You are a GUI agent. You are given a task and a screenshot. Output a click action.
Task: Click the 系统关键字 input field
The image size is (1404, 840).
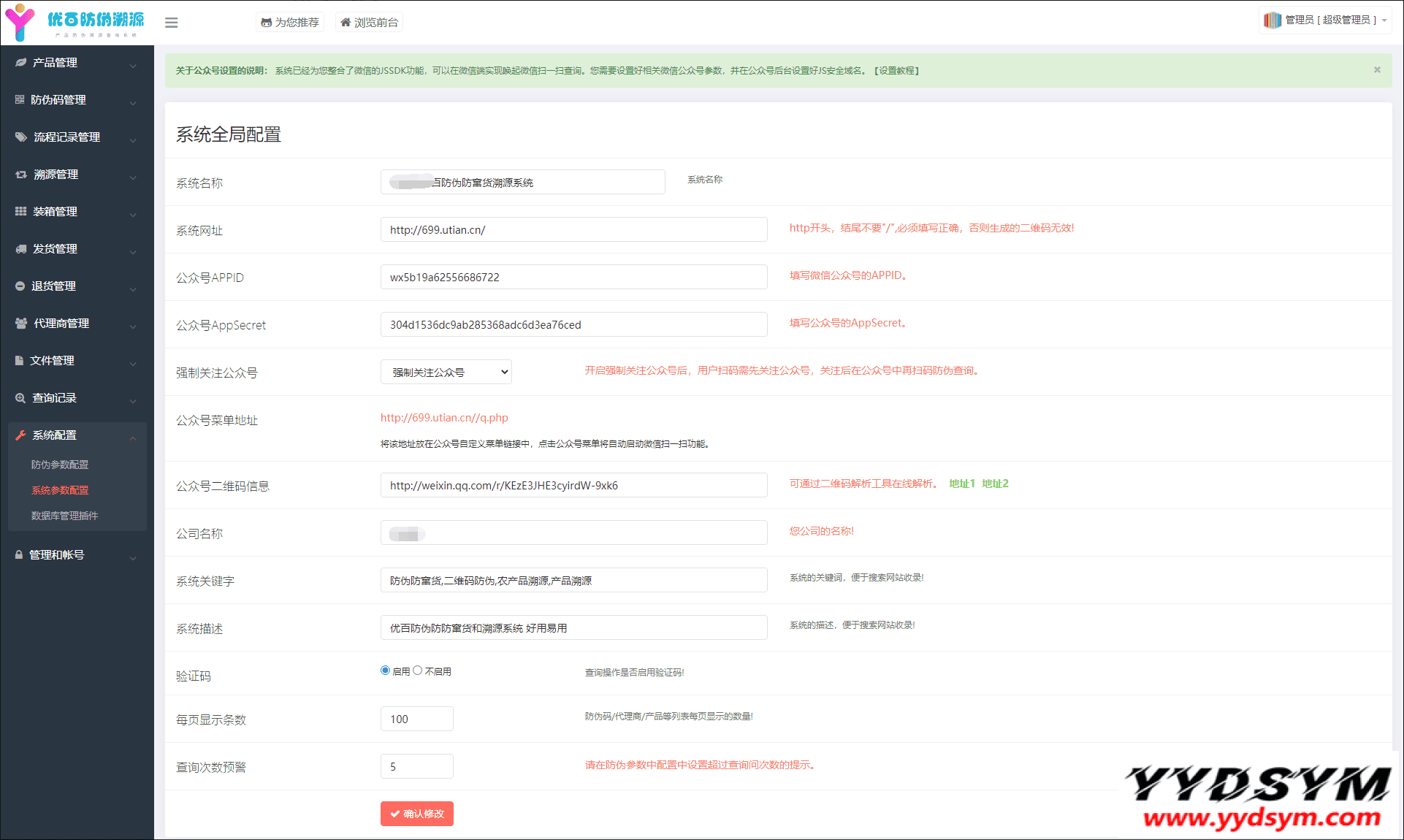click(574, 580)
